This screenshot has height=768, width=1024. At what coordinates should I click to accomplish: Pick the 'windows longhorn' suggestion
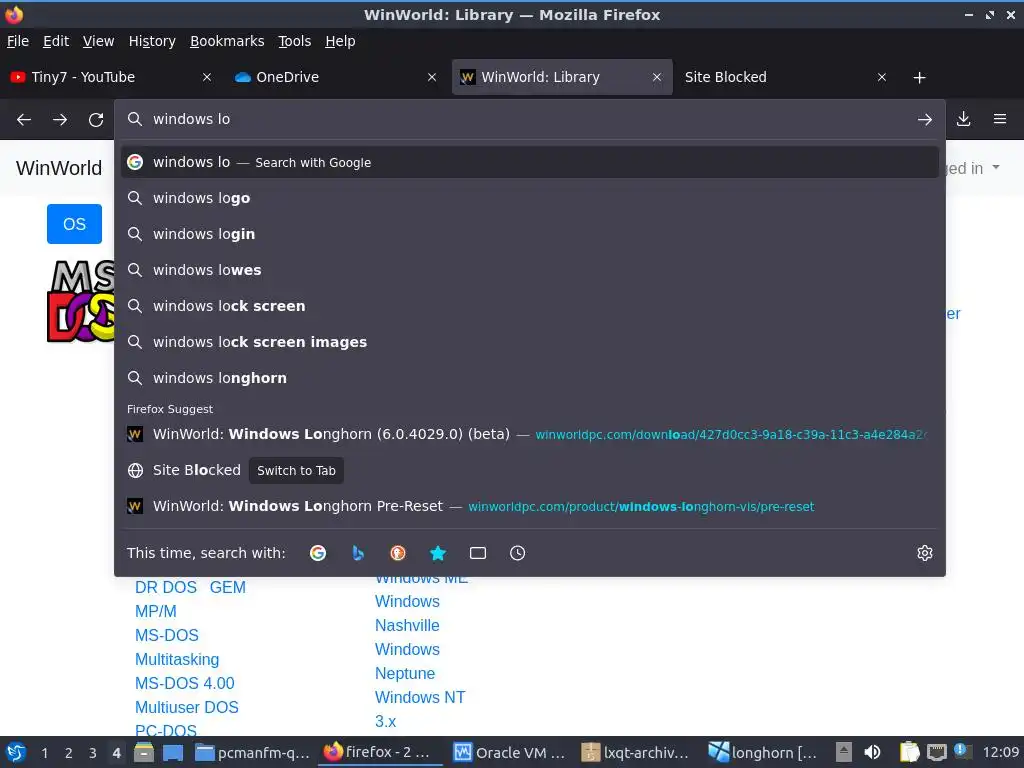[x=530, y=377]
